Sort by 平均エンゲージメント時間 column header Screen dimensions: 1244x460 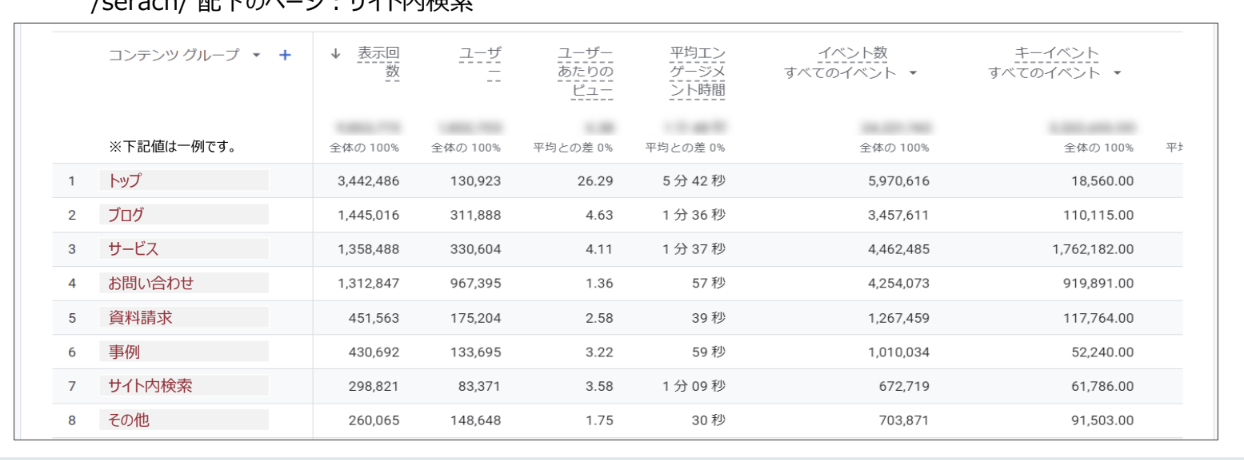[698, 72]
